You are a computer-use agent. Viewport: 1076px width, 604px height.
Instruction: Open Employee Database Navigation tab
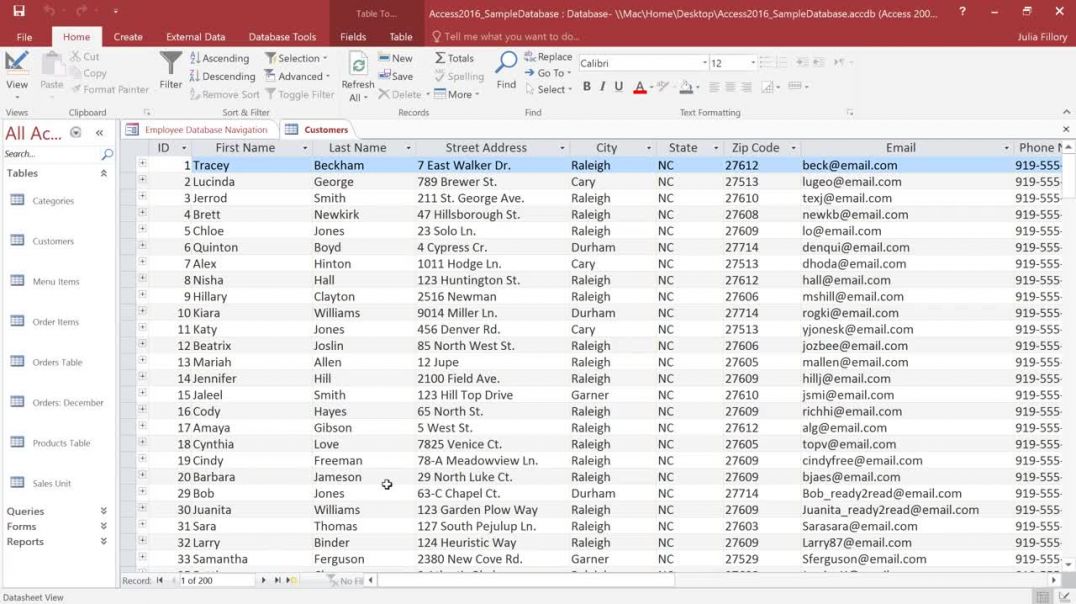click(x=199, y=130)
